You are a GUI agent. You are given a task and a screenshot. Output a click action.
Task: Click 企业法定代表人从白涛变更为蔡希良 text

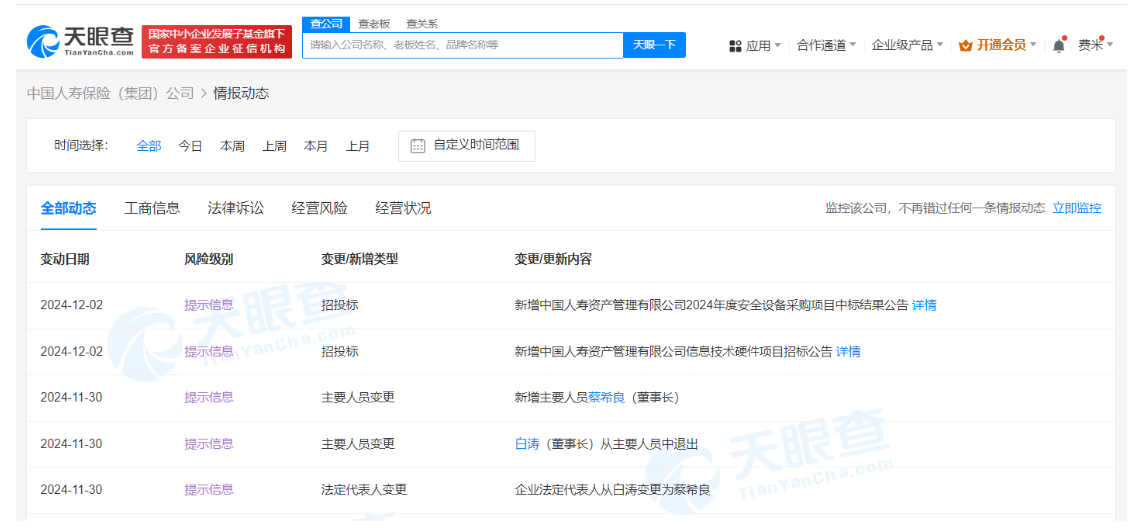click(612, 489)
